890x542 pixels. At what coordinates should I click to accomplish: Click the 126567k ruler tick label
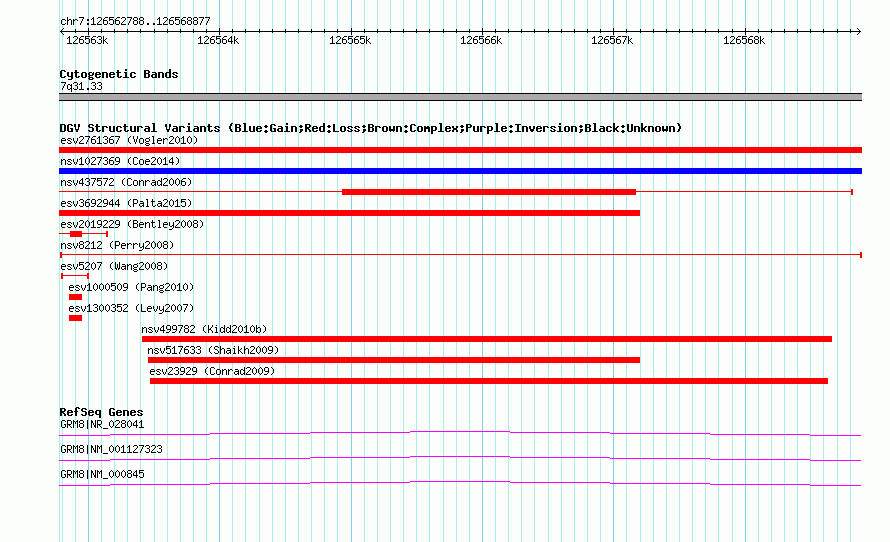point(612,40)
